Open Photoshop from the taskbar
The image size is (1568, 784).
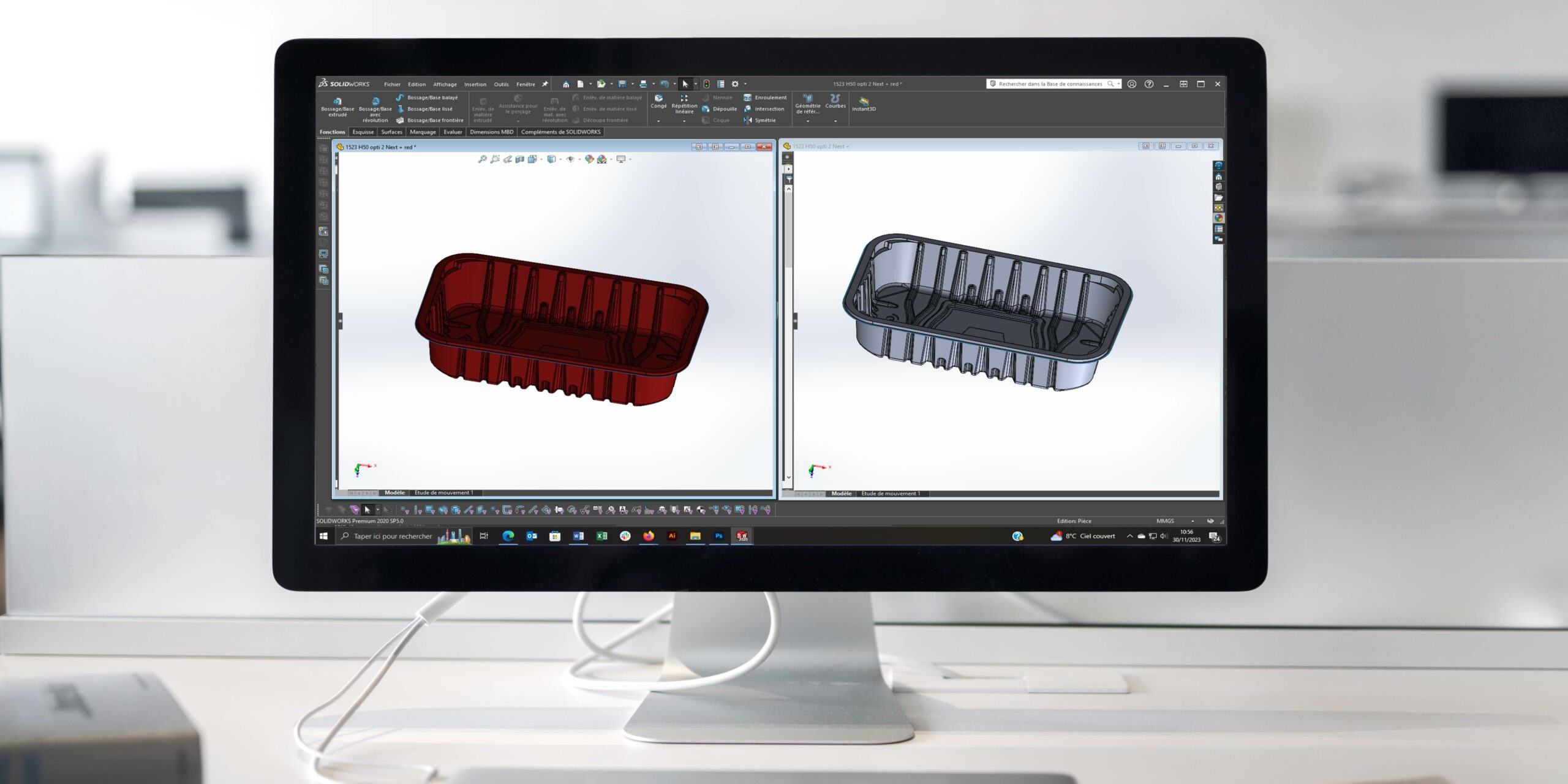[718, 536]
